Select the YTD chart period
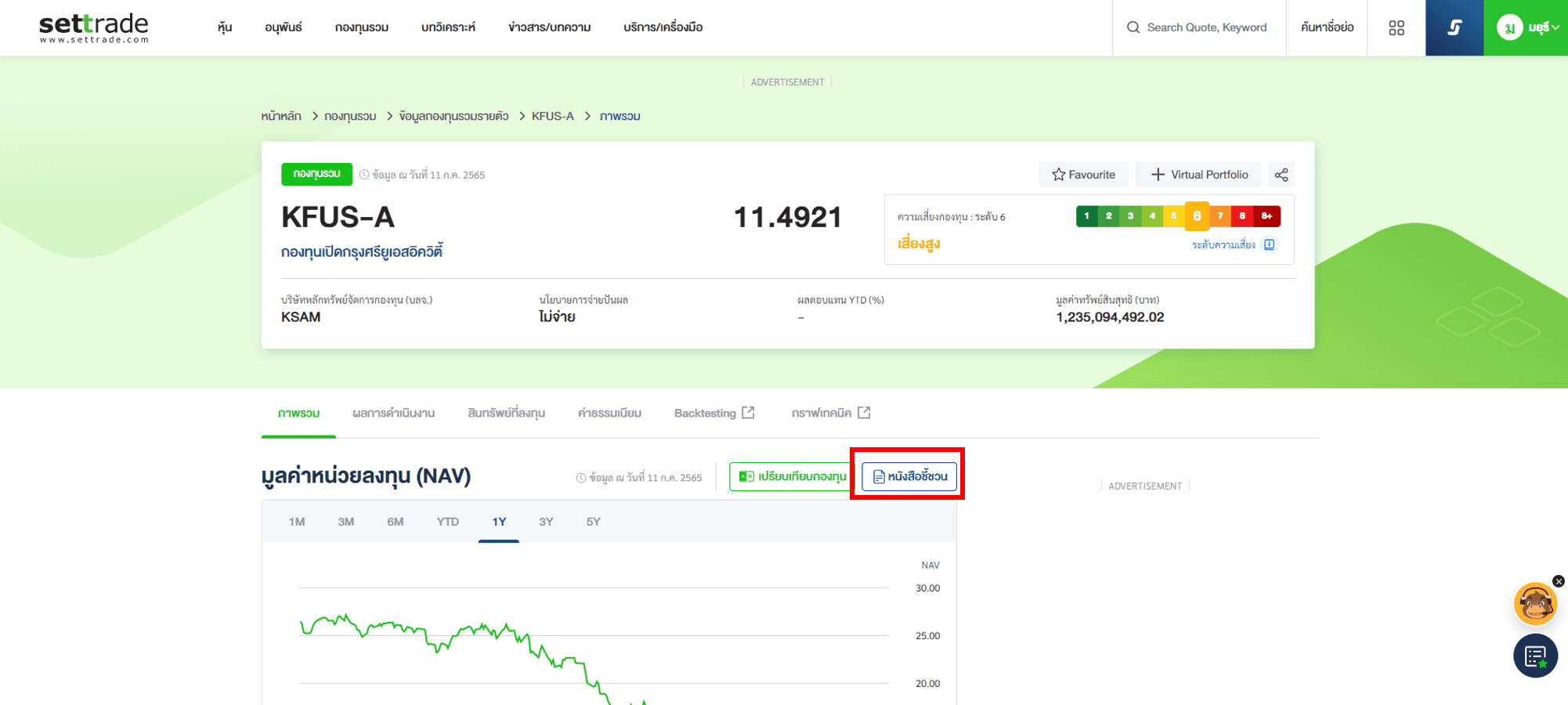Image resolution: width=1568 pixels, height=705 pixels. [447, 522]
